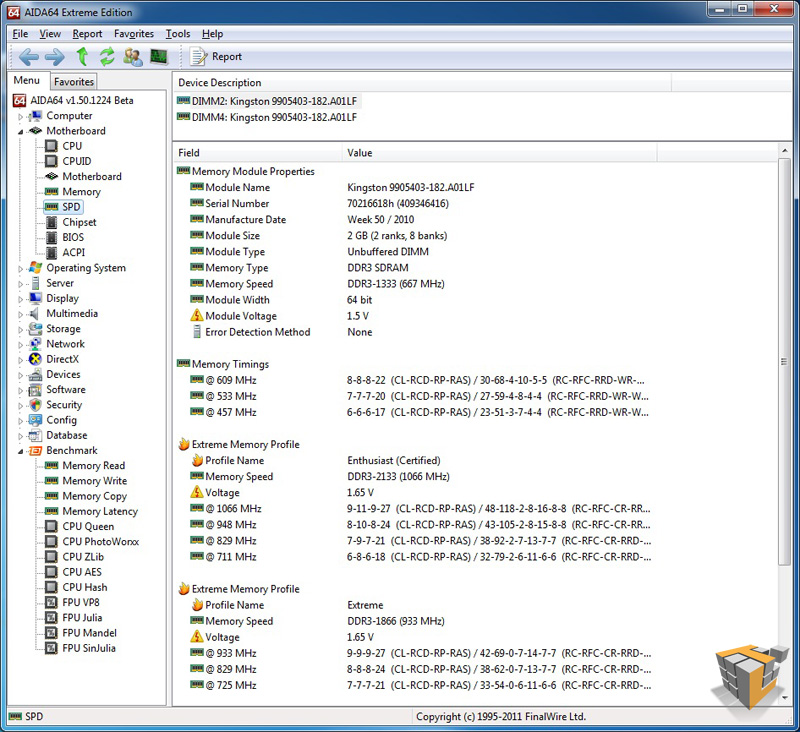Open the system monitor graph icon

[x=159, y=57]
